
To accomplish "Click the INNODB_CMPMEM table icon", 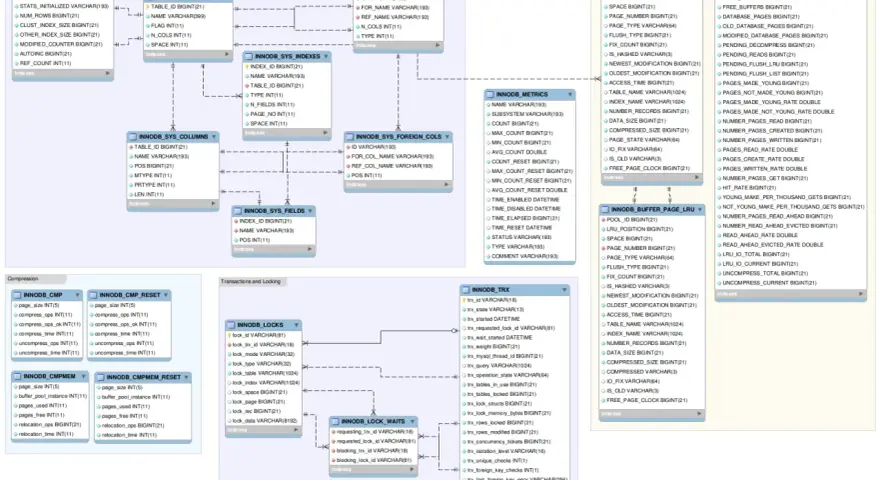I will point(17,377).
